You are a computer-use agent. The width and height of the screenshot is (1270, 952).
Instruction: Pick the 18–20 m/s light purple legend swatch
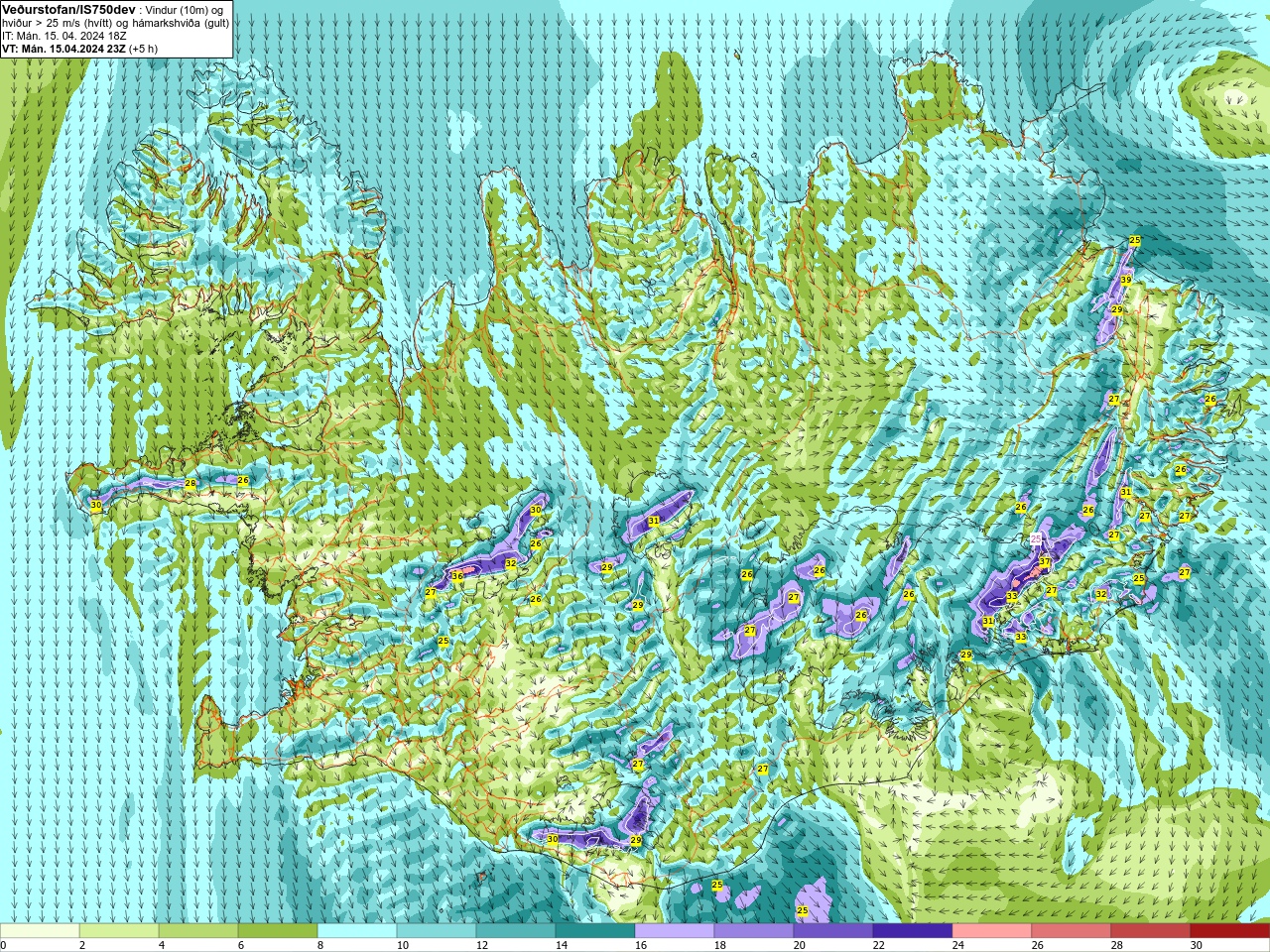click(x=754, y=931)
